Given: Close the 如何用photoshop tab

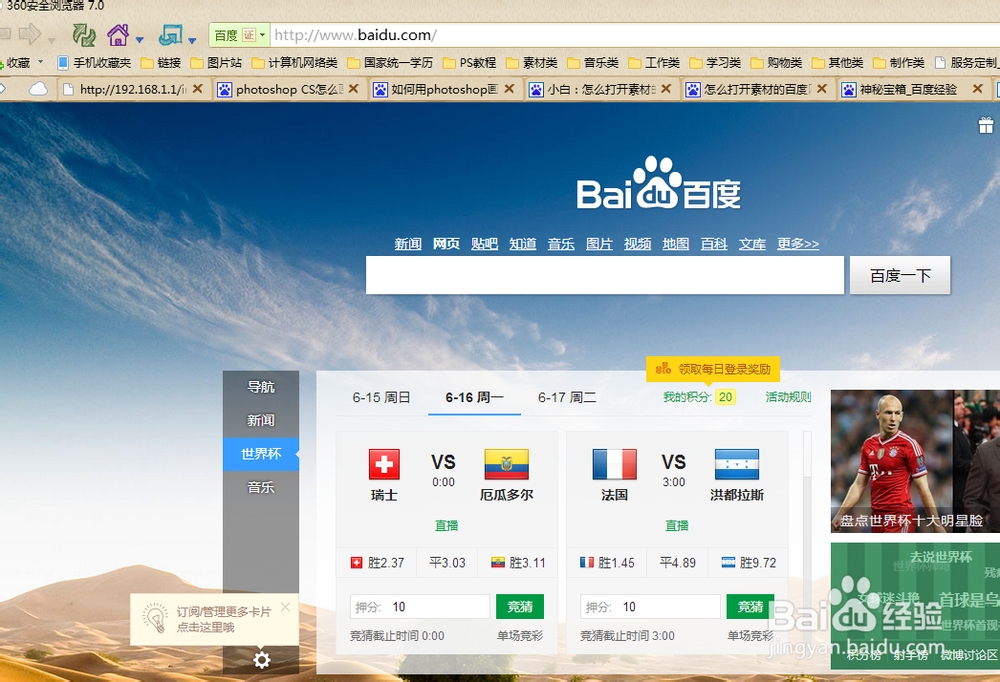Looking at the screenshot, I should [x=509, y=89].
